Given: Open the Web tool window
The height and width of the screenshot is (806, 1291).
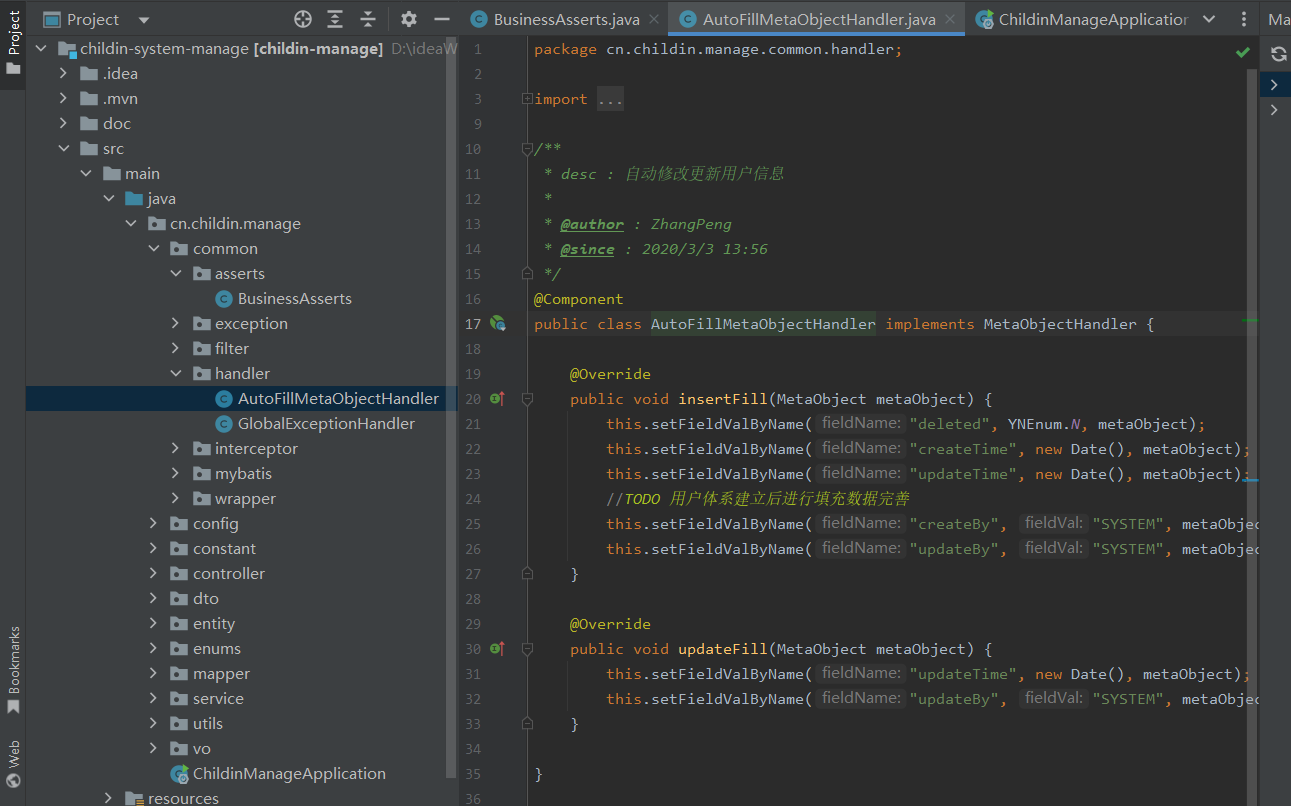Looking at the screenshot, I should (13, 765).
